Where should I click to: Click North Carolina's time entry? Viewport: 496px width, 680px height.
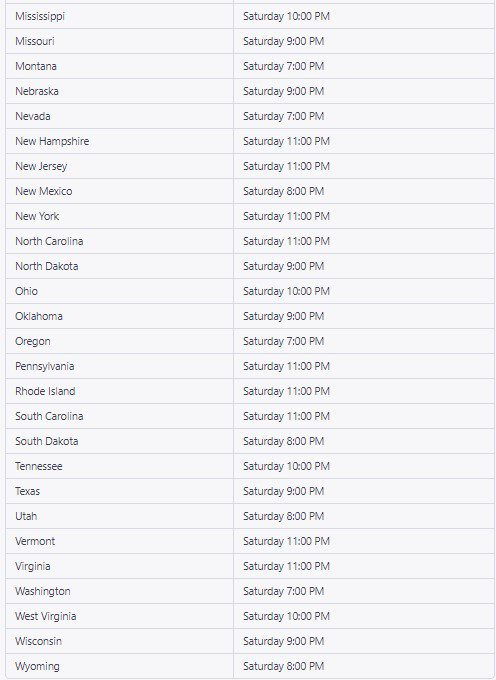286,242
